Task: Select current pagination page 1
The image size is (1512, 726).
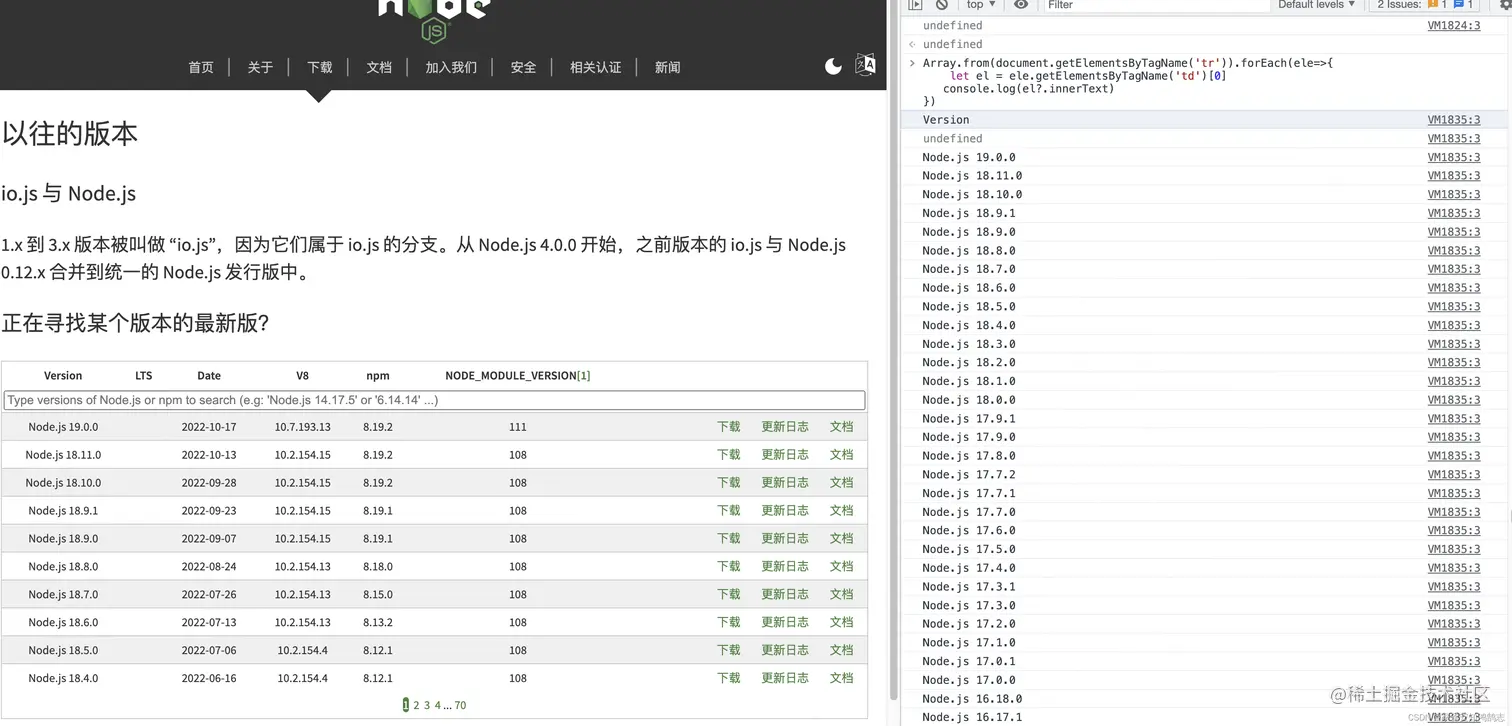Action: 406,706
